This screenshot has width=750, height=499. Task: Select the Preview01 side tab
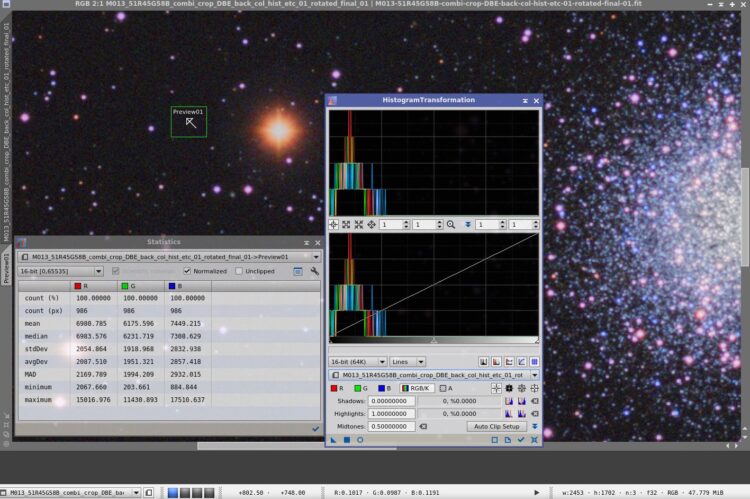[6, 268]
